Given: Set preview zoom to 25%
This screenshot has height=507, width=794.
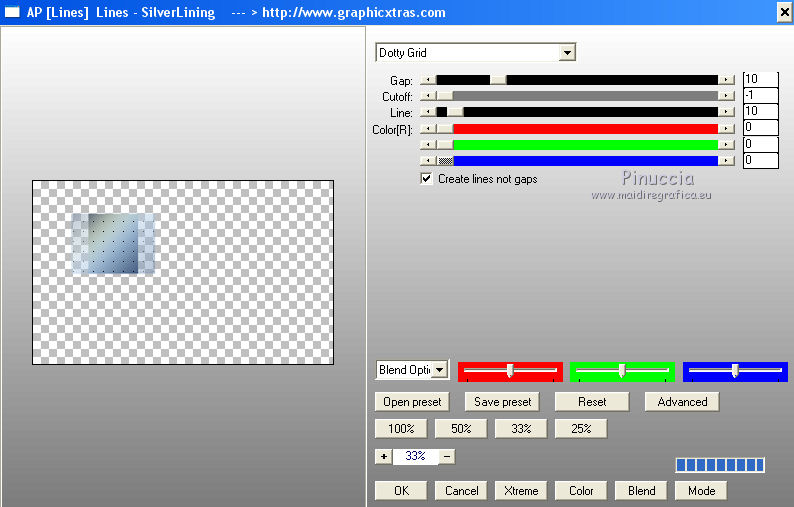Looking at the screenshot, I should pos(581,428).
